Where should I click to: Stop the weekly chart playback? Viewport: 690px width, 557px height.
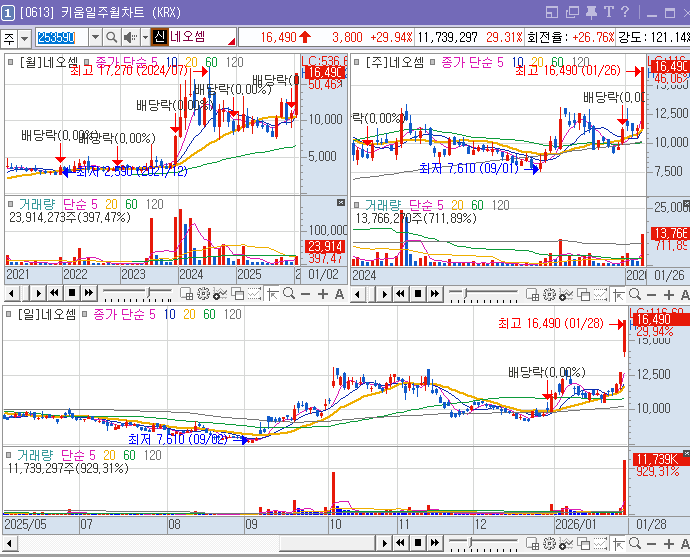[418, 294]
